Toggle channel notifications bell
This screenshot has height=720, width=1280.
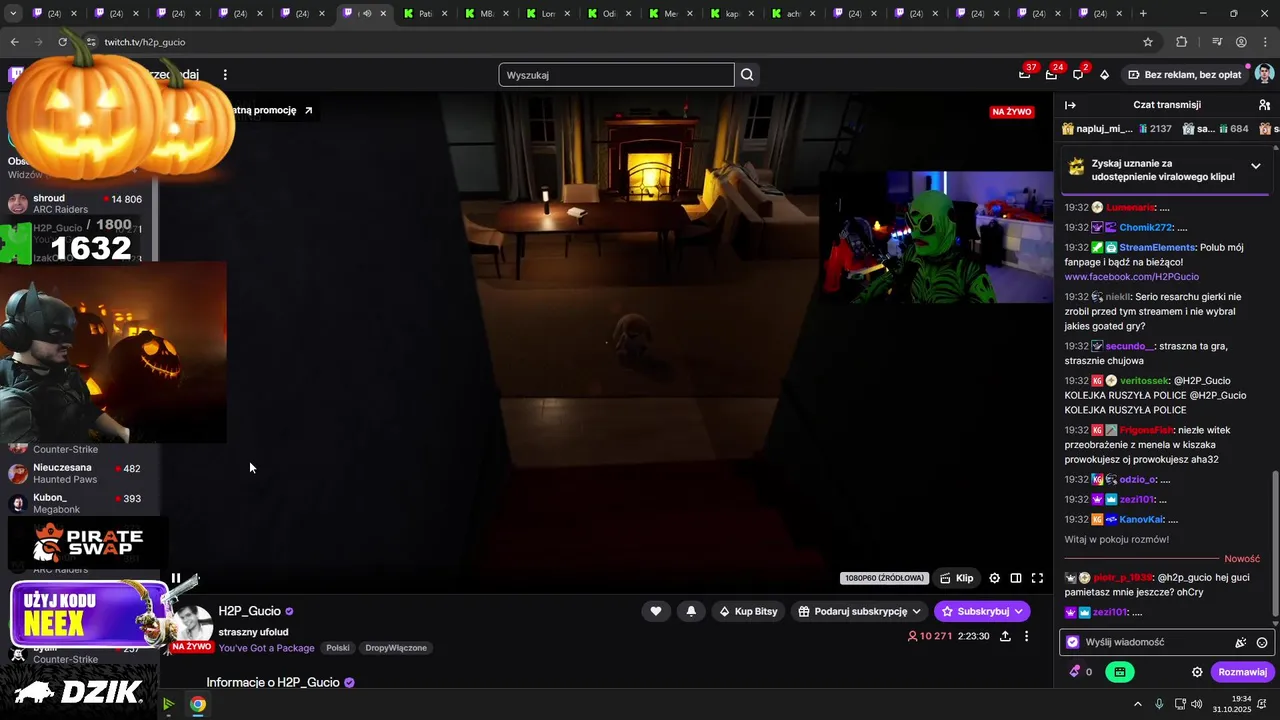690,611
